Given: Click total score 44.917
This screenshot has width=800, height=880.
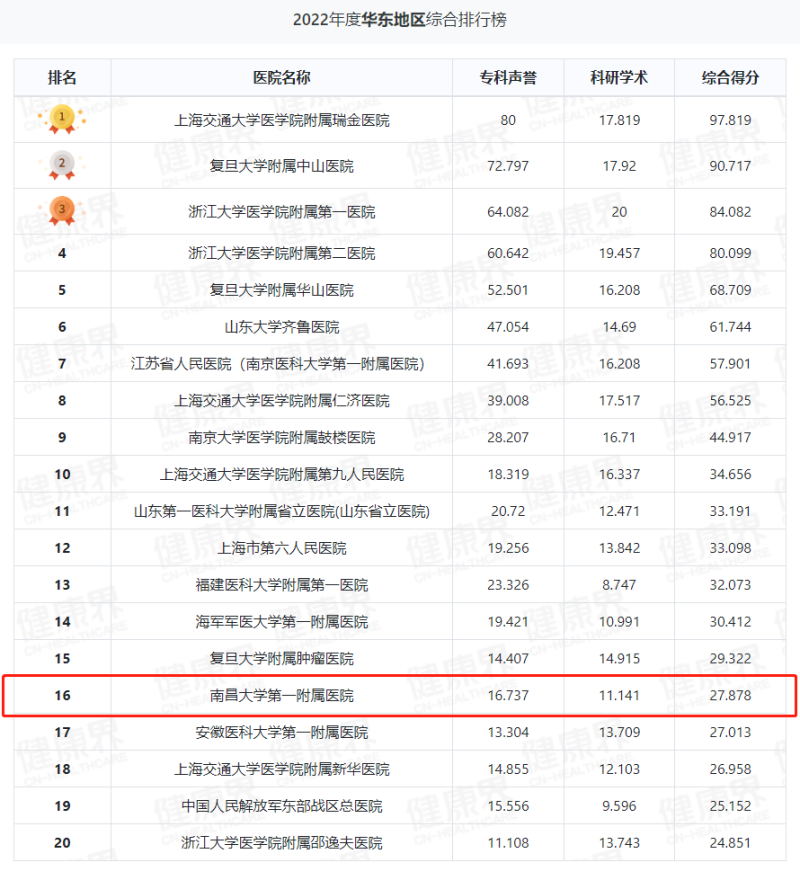Looking at the screenshot, I should 730,438.
